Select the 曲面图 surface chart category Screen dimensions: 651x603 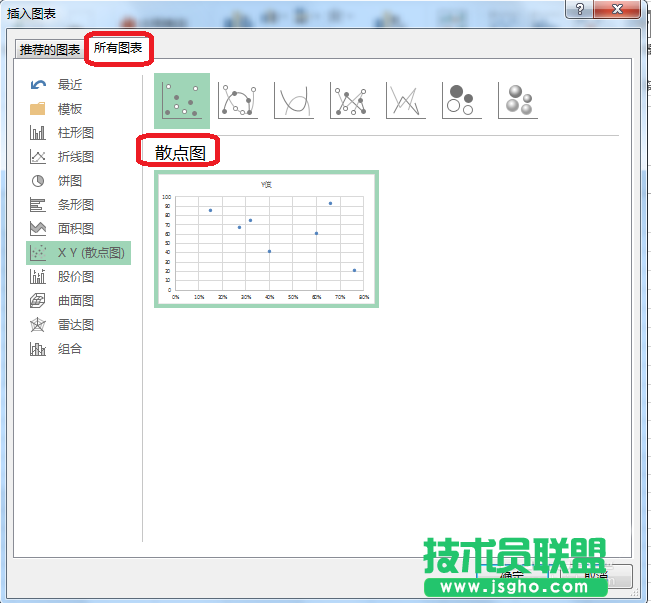(x=78, y=301)
